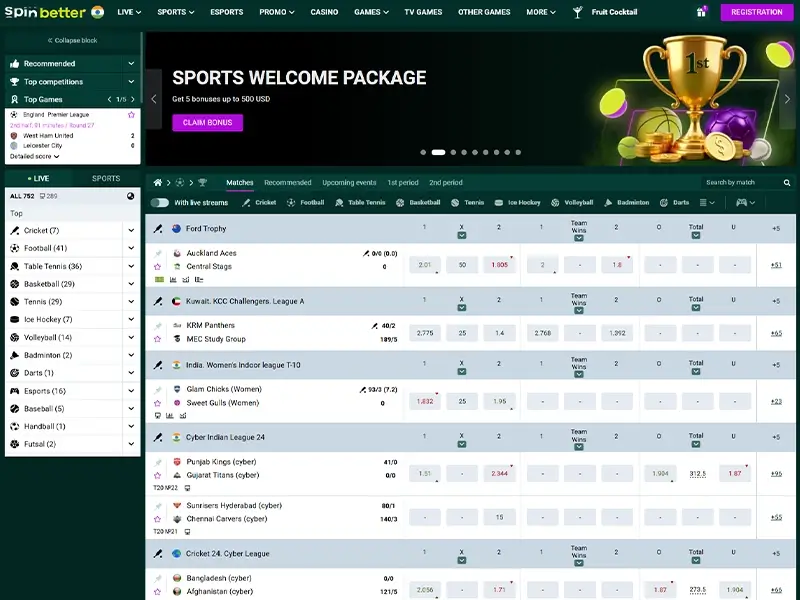Filter by Football in sports bar
Image resolution: width=800 pixels, height=600 pixels.
pyautogui.click(x=306, y=203)
